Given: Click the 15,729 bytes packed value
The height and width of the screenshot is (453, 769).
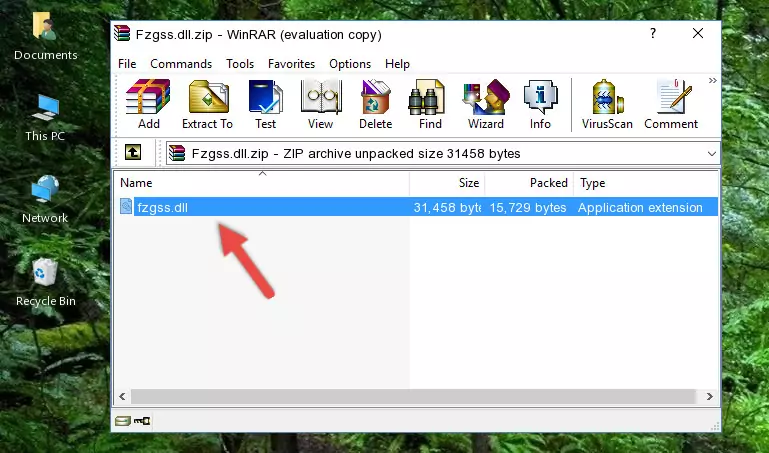Looking at the screenshot, I should pyautogui.click(x=528, y=208).
